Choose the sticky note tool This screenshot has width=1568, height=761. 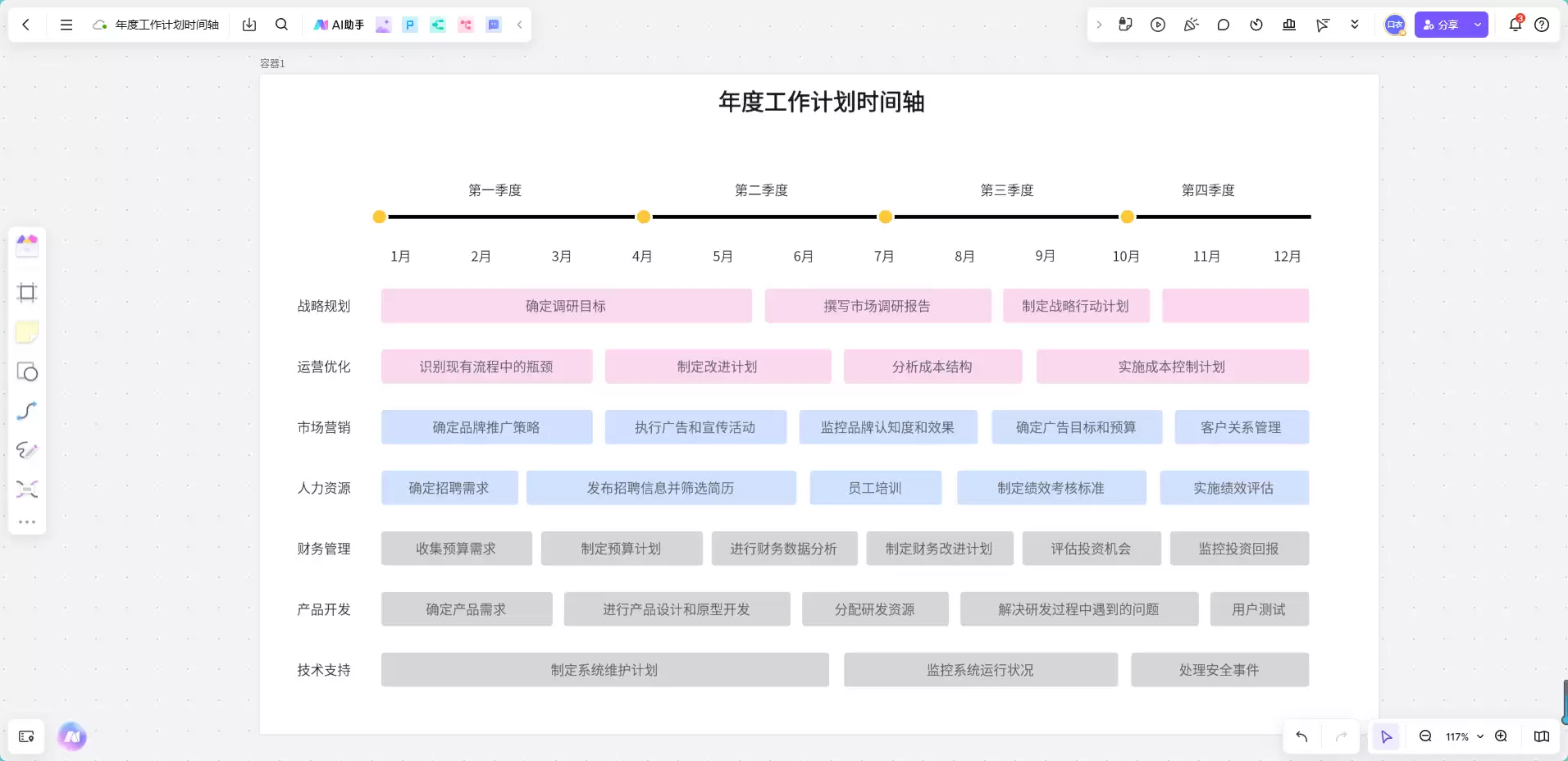click(27, 332)
